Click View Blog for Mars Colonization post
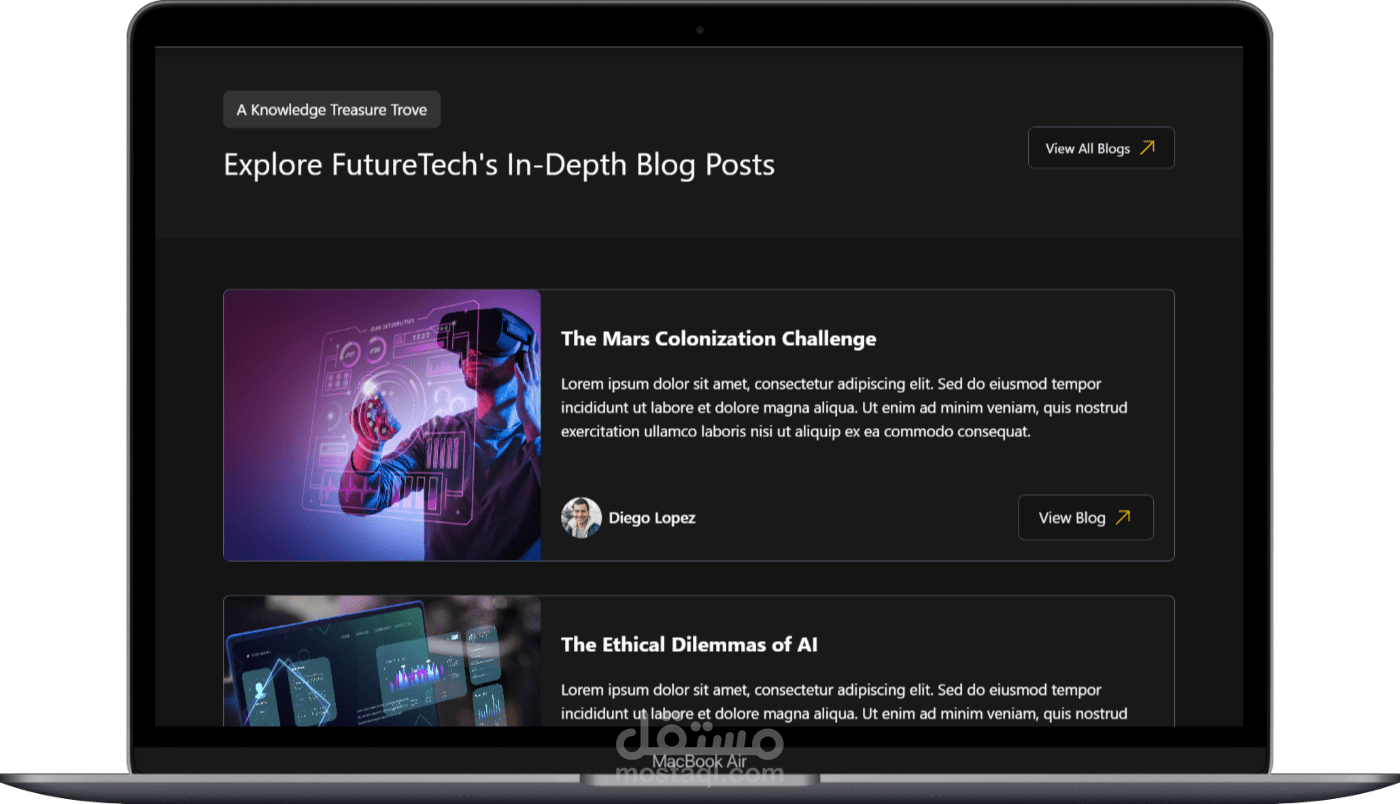This screenshot has height=804, width=1400. (x=1085, y=518)
